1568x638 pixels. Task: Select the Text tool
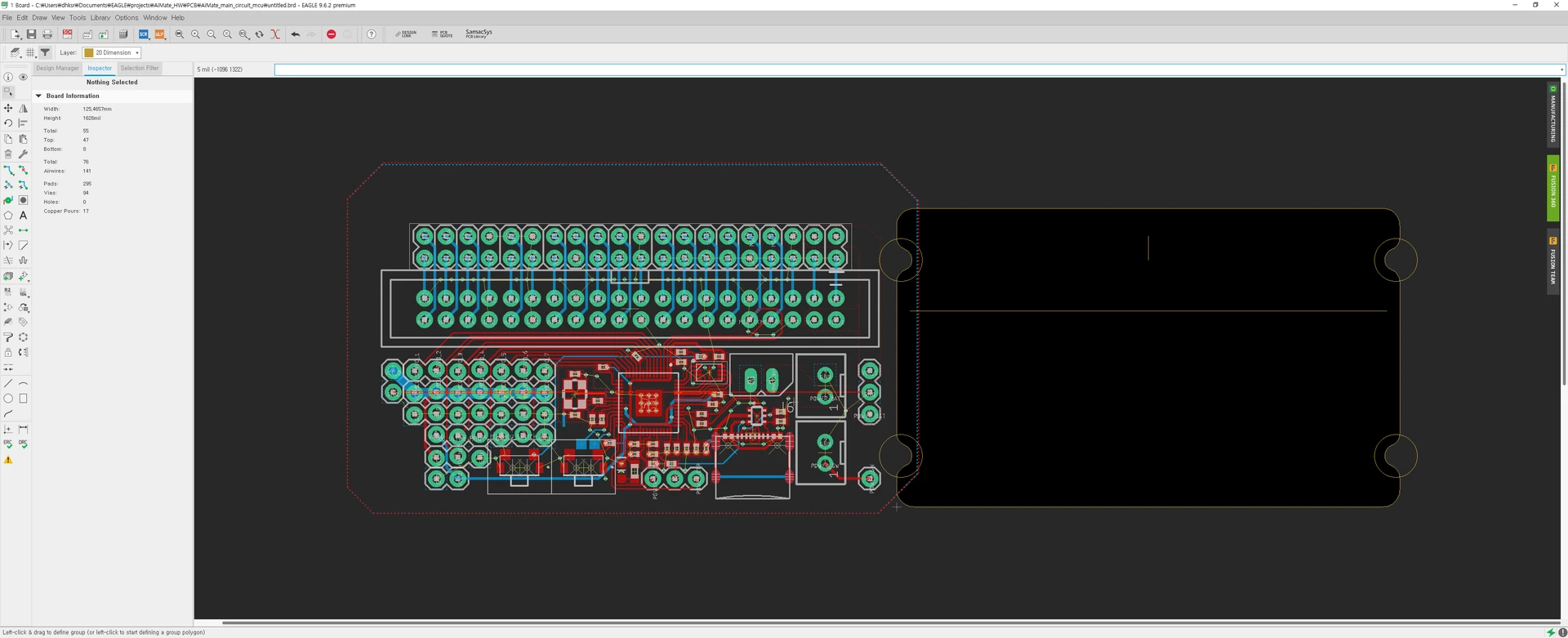[x=23, y=216]
